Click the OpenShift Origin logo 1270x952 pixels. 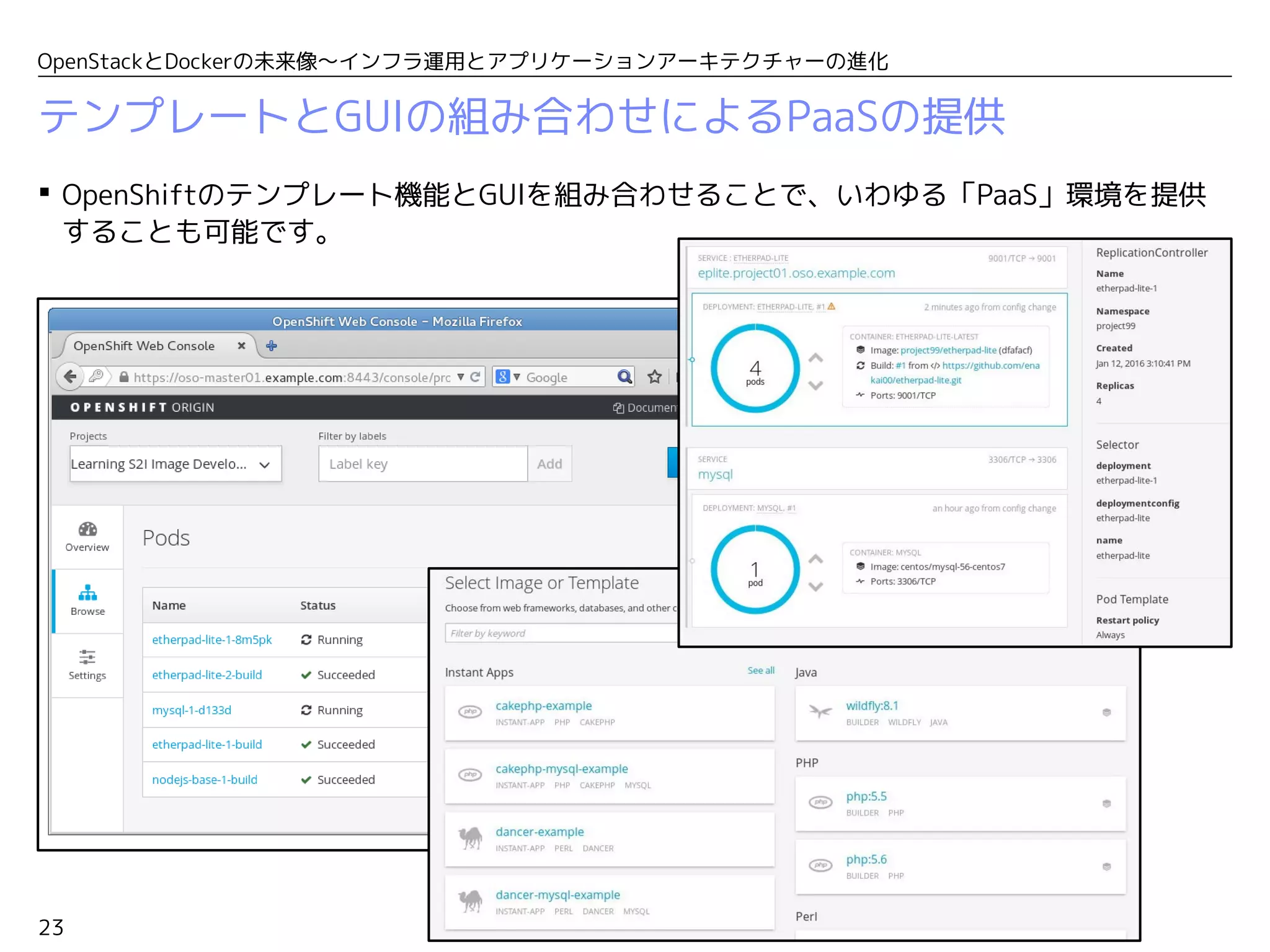(142, 407)
